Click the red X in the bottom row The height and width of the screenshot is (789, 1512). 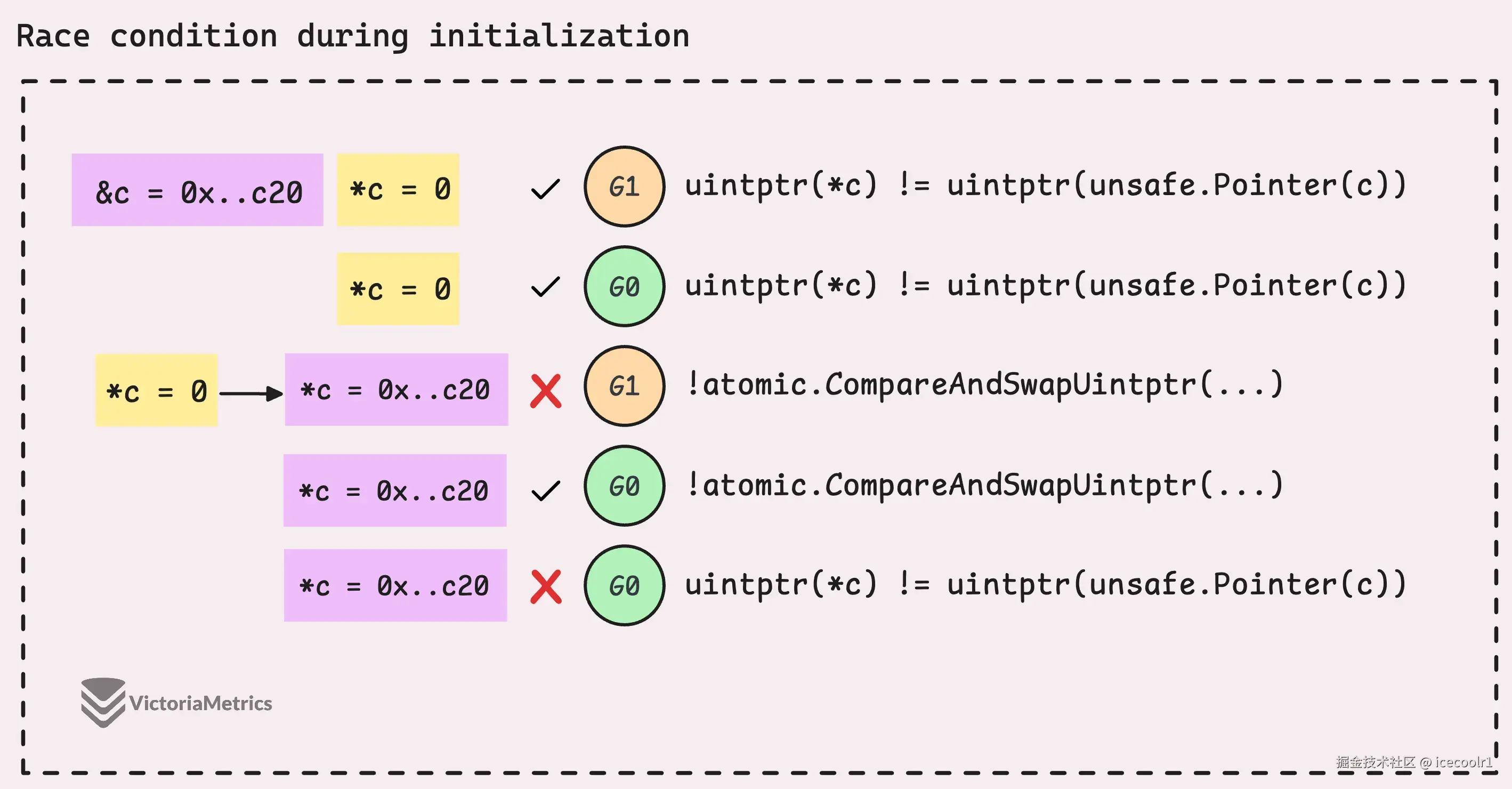[545, 586]
